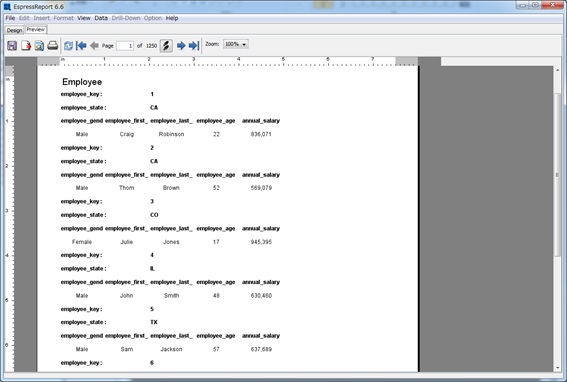Click gender value Female
567x382 pixels.
click(x=82, y=242)
